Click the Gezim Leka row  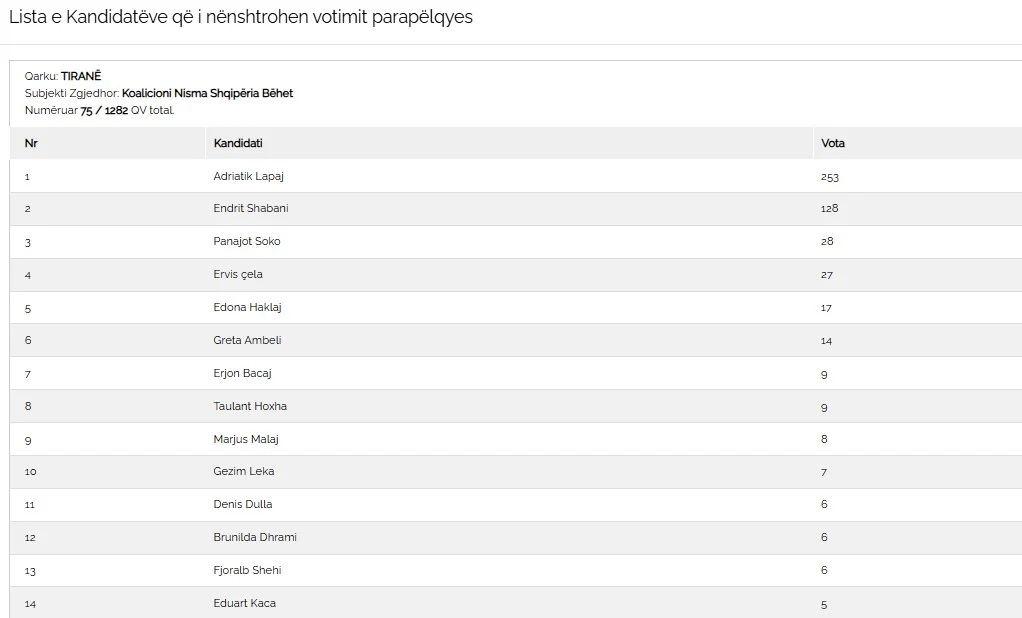pyautogui.click(x=516, y=471)
